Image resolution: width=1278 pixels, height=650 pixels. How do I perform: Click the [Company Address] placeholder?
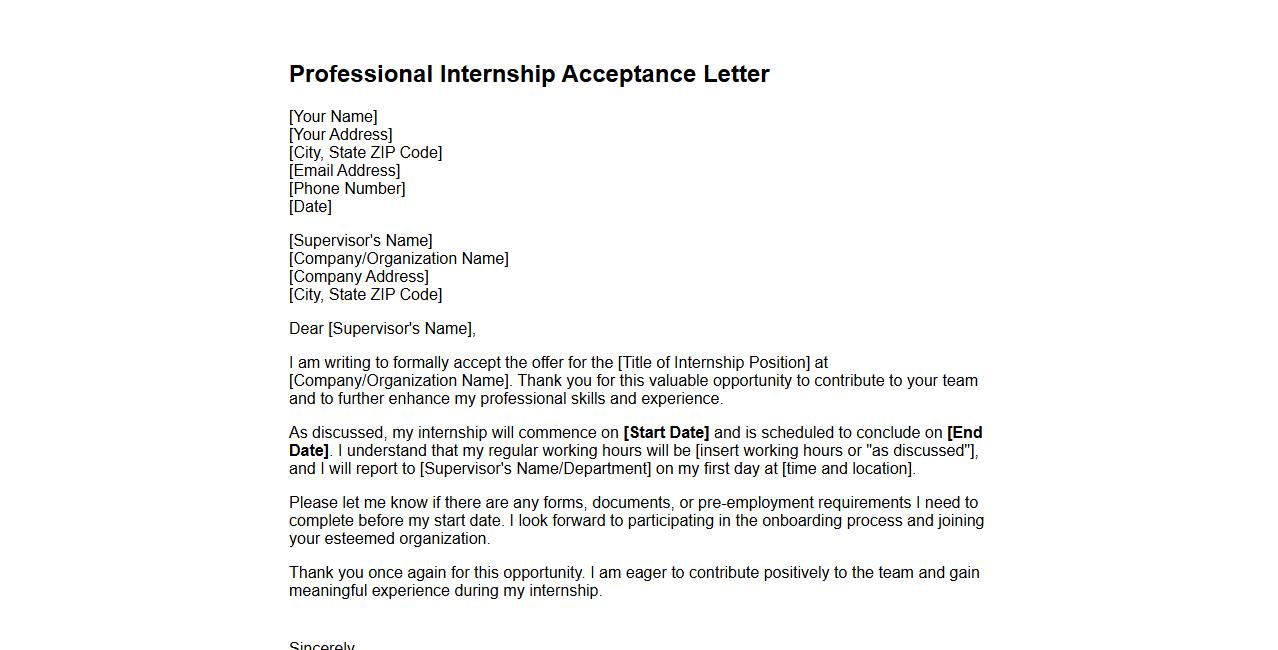[358, 277]
